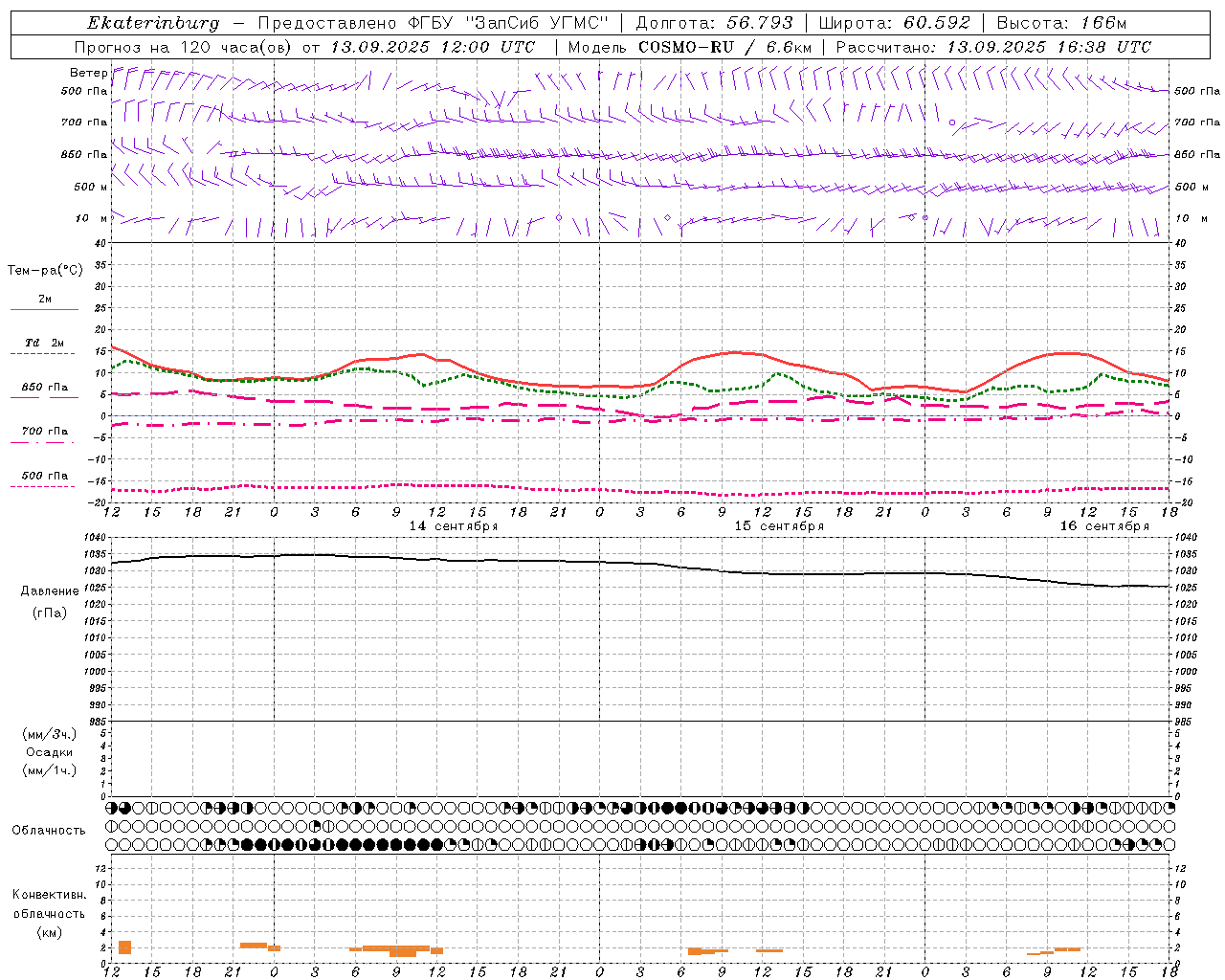Click the 'Конвективн.' panel label
Screen dimensions: 1225x980
pyautogui.click(x=49, y=895)
